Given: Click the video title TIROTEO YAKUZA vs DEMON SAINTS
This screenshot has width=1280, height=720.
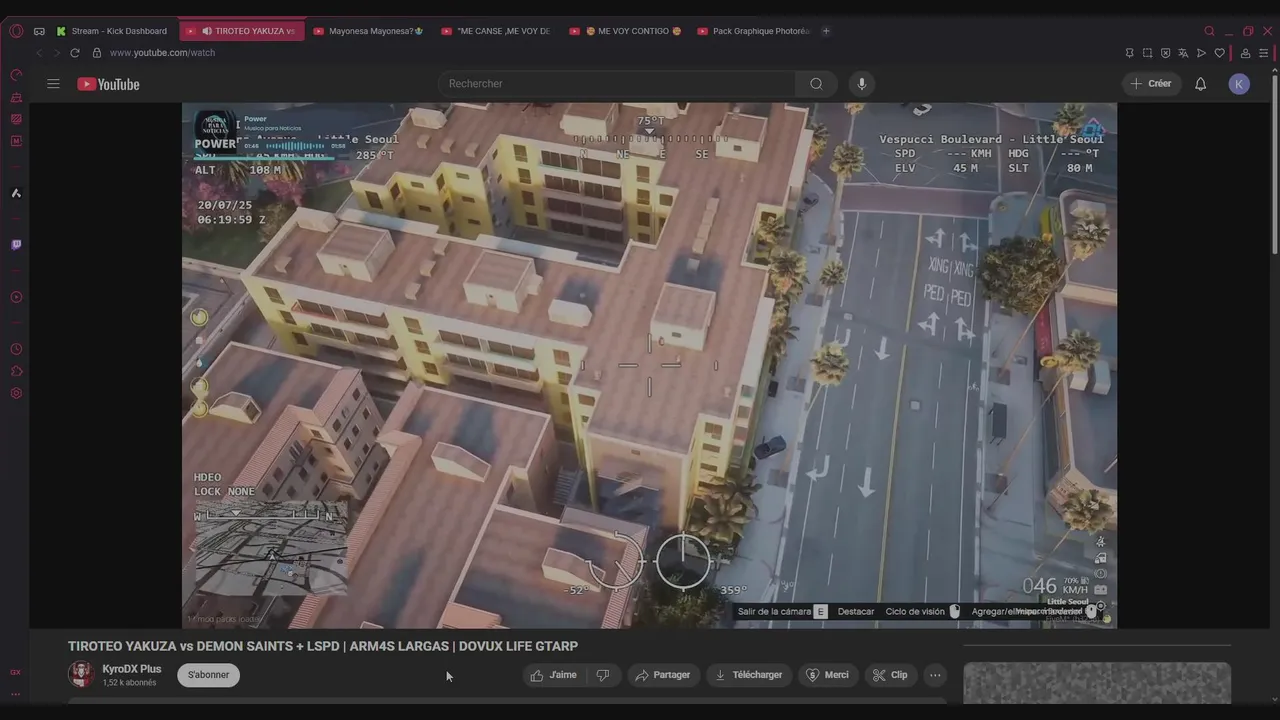Looking at the screenshot, I should (323, 646).
